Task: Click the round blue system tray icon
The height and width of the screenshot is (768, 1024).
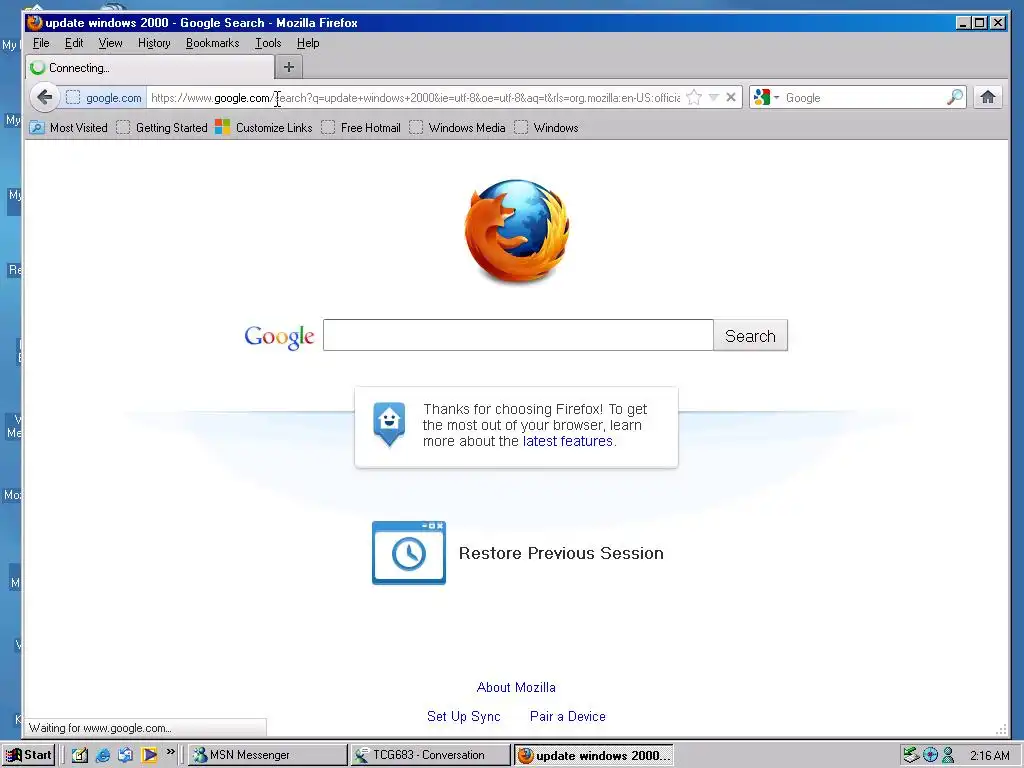Action: click(x=931, y=756)
